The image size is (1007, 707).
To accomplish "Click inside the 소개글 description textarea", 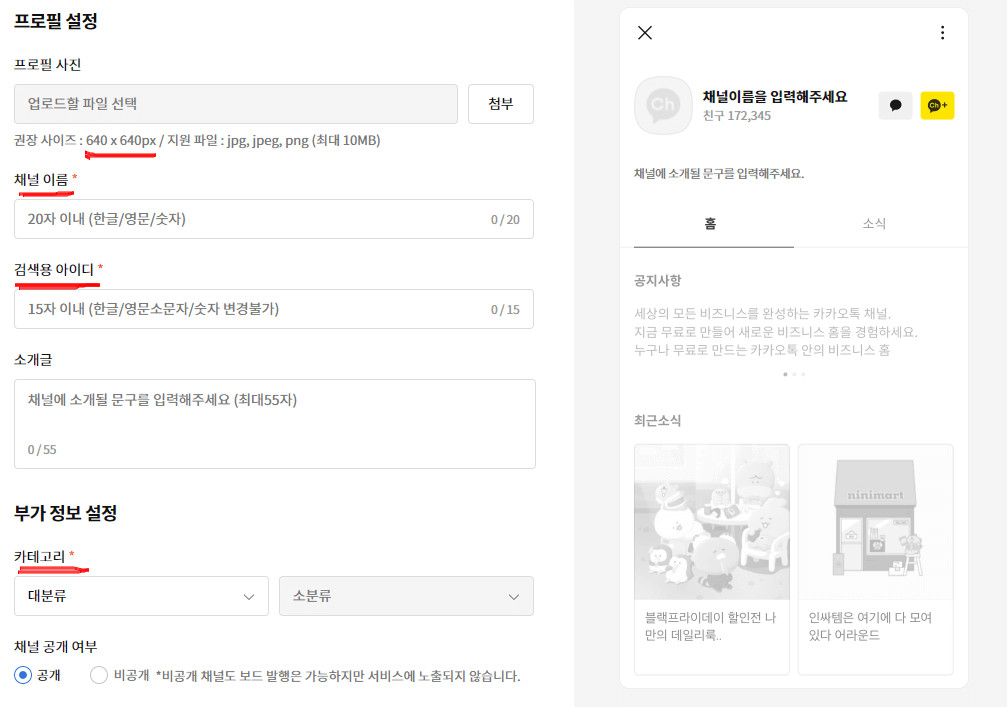I will (x=274, y=420).
